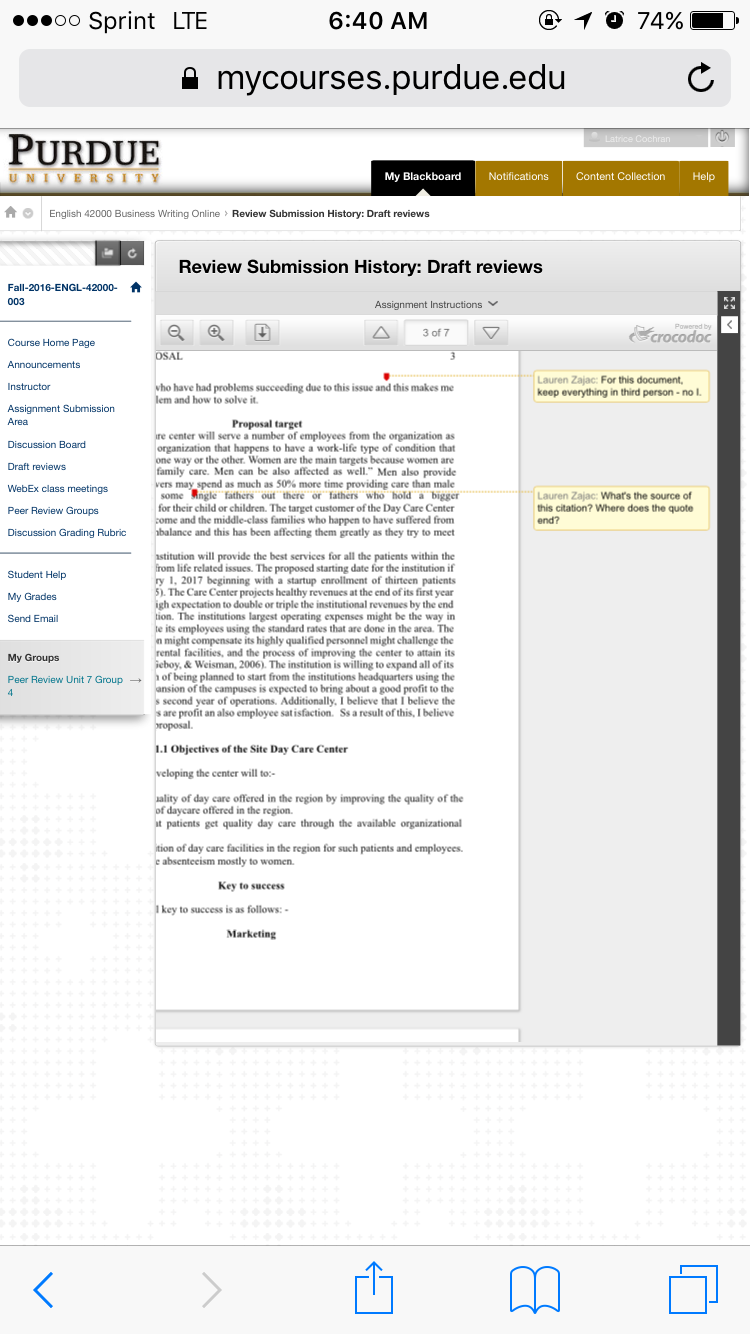Click 'Objectives of the Site Day Care Center' heading
The width and height of the screenshot is (750, 1334).
259,749
